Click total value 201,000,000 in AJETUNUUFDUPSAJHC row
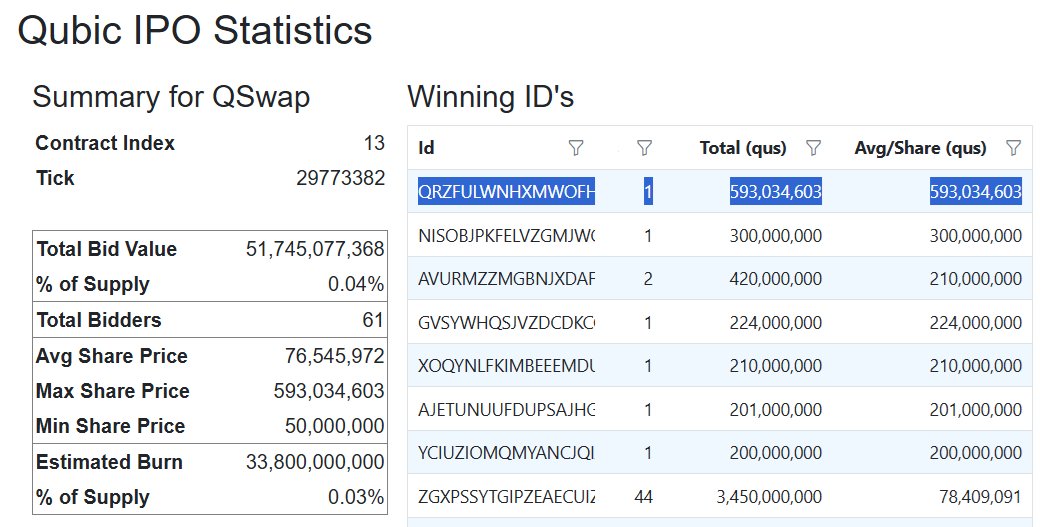The image size is (1053, 527). point(776,410)
